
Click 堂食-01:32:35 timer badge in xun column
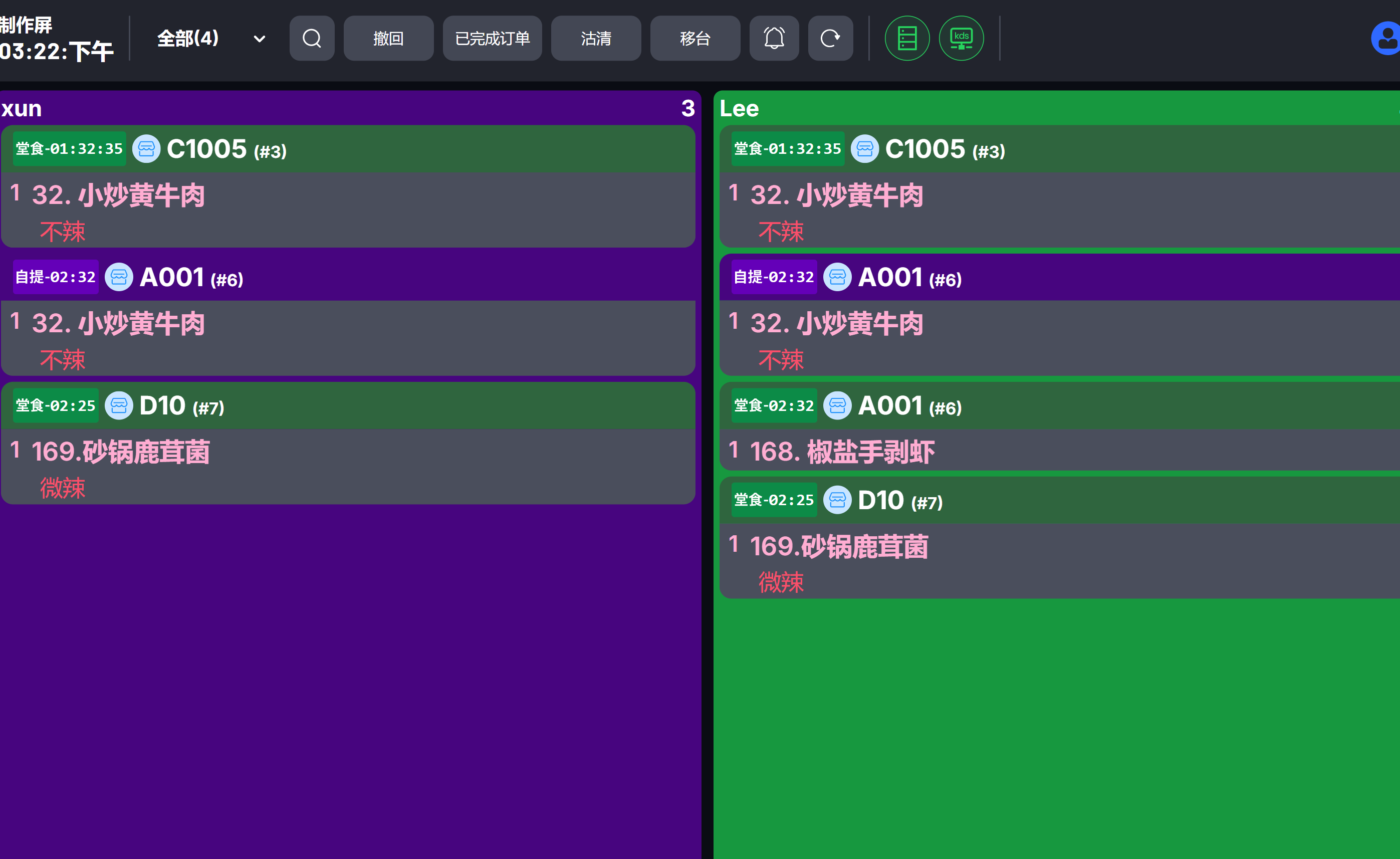coord(69,149)
